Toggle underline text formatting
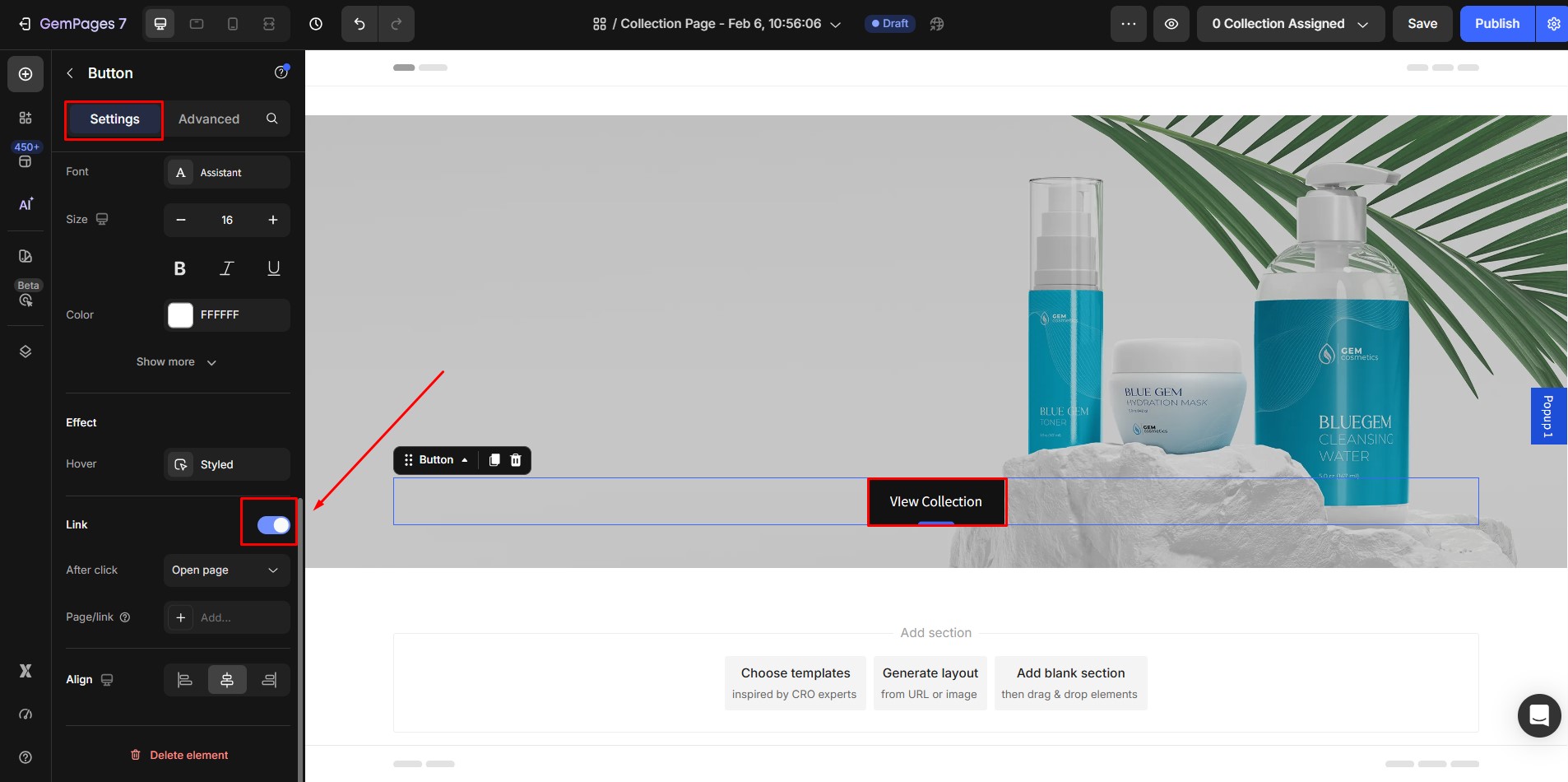Viewport: 1568px width, 782px height. click(x=274, y=268)
